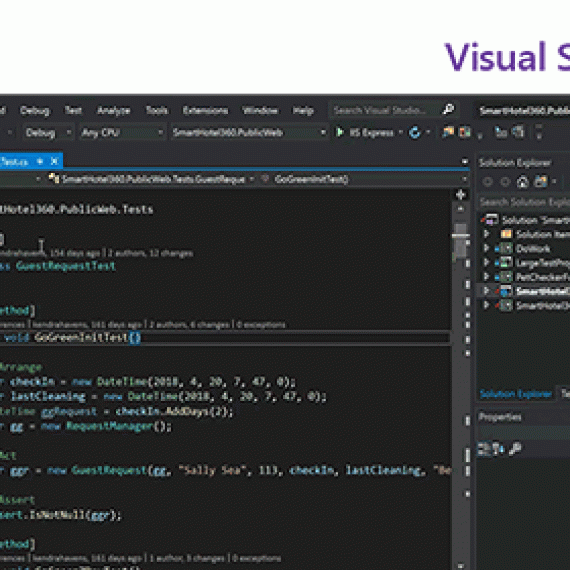Start debugging with IIS Express

[364, 132]
